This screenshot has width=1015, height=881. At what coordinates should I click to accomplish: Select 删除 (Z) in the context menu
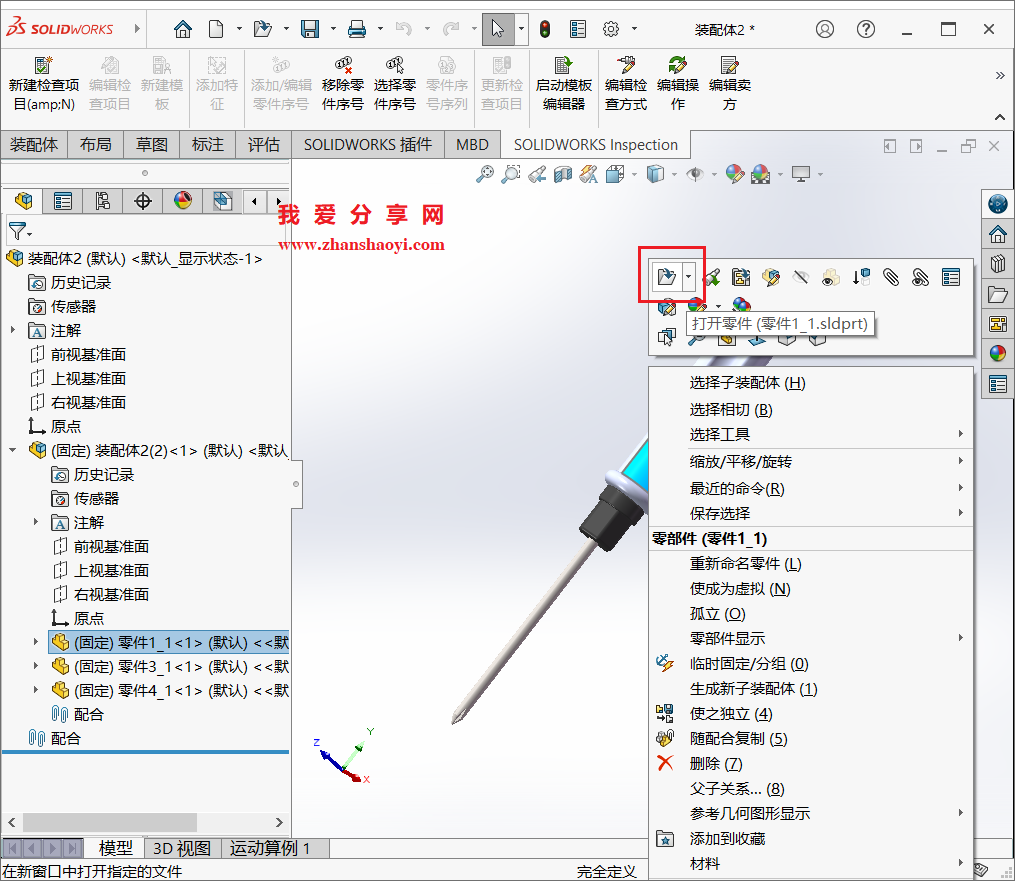pyautogui.click(x=810, y=764)
